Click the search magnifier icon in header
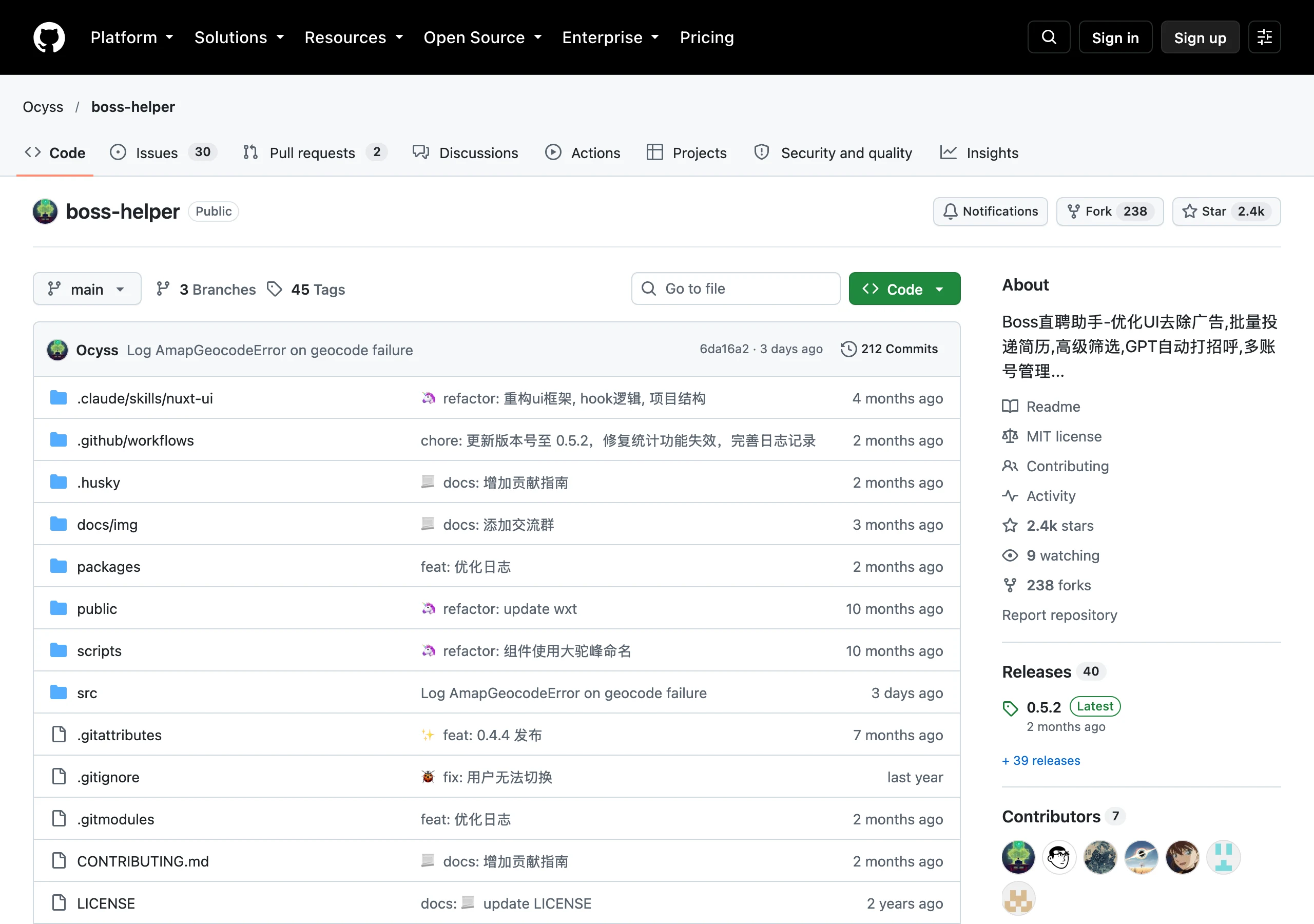This screenshot has height=924, width=1314. (1049, 37)
